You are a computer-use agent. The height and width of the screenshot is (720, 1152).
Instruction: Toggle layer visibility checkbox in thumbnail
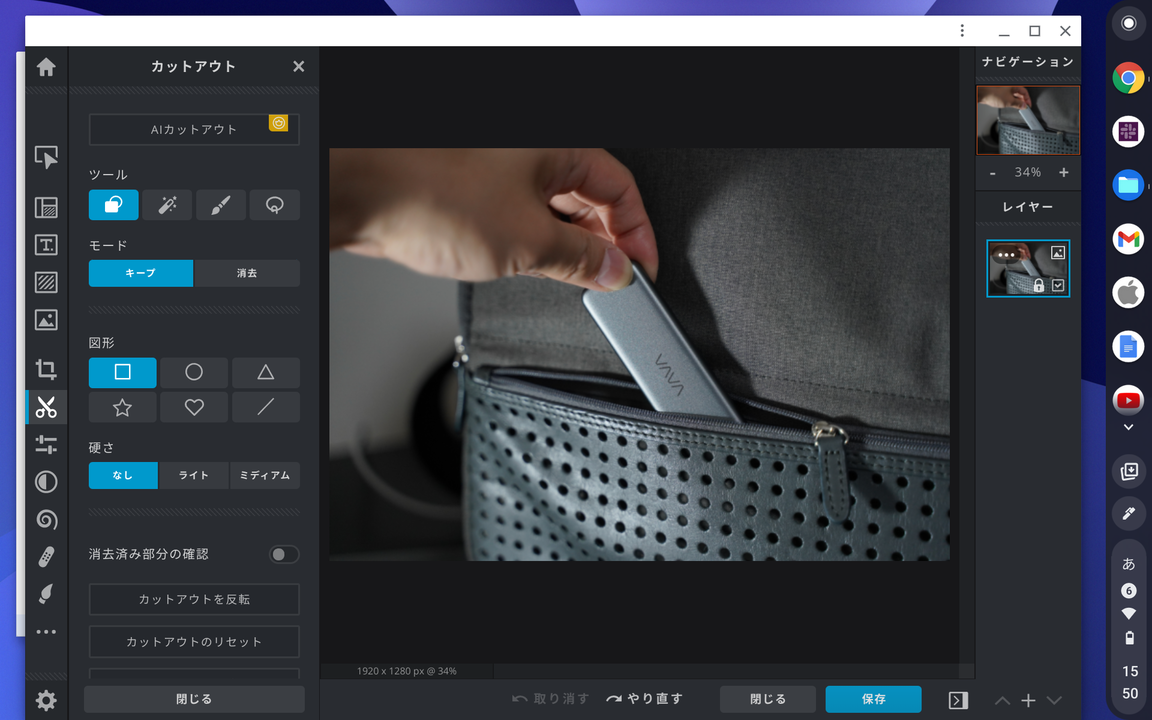tap(1058, 285)
